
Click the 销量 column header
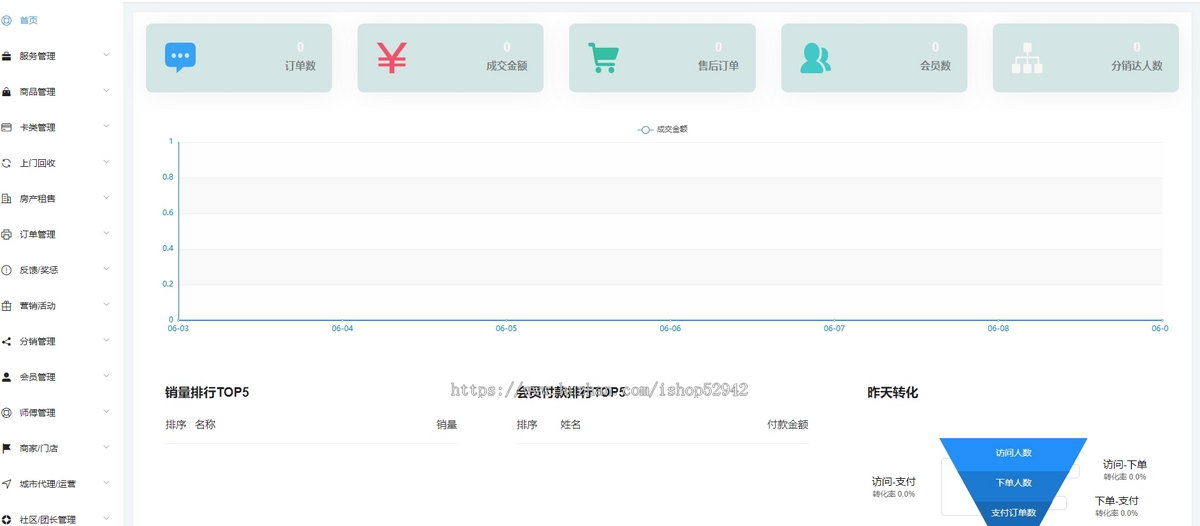446,425
